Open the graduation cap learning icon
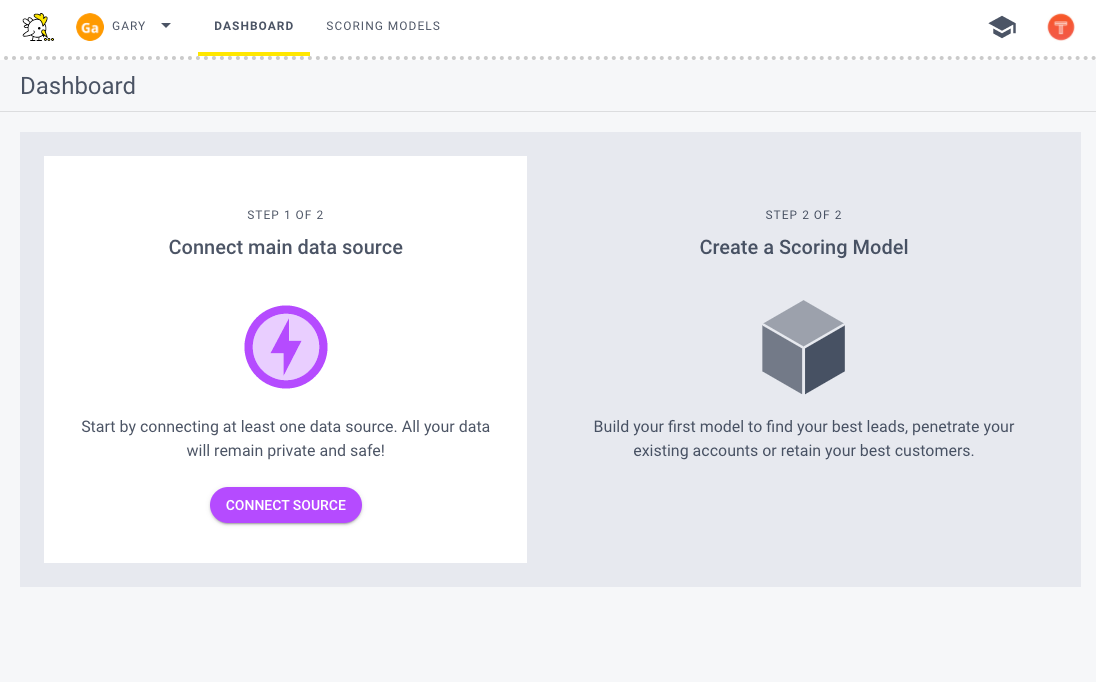 click(1002, 27)
